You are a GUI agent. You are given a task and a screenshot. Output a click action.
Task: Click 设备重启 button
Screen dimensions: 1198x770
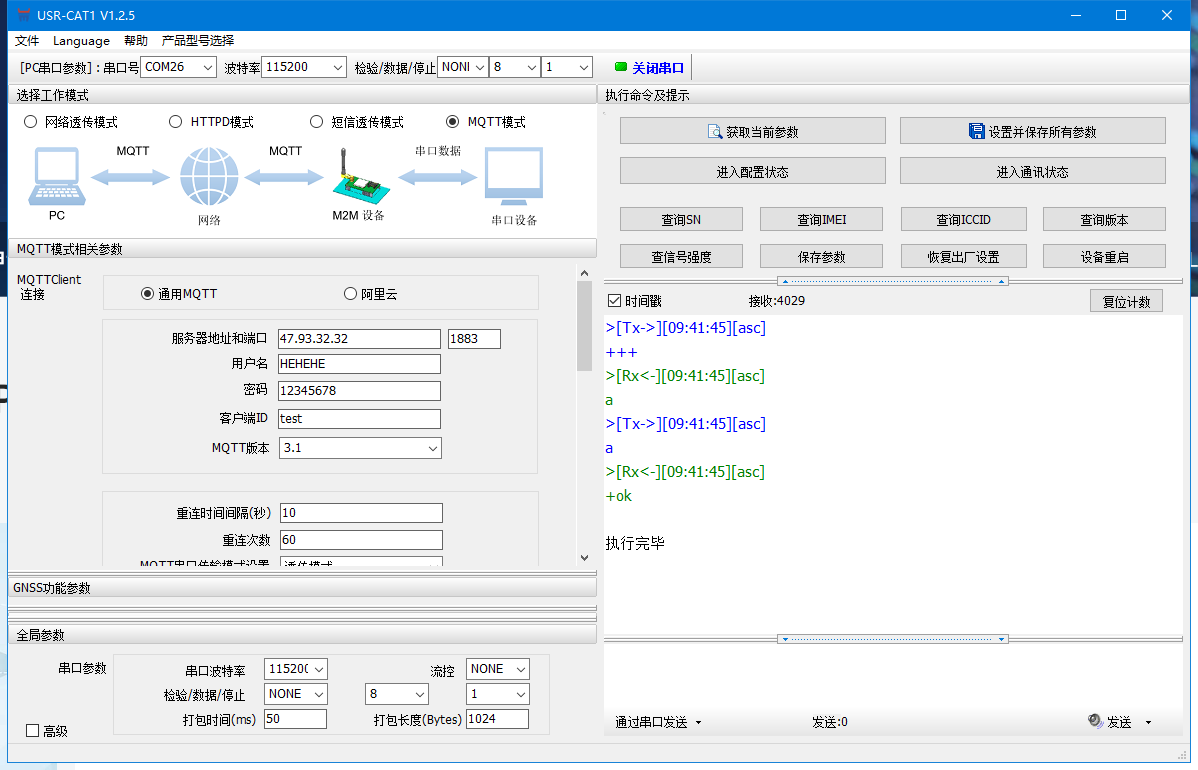click(x=1104, y=257)
